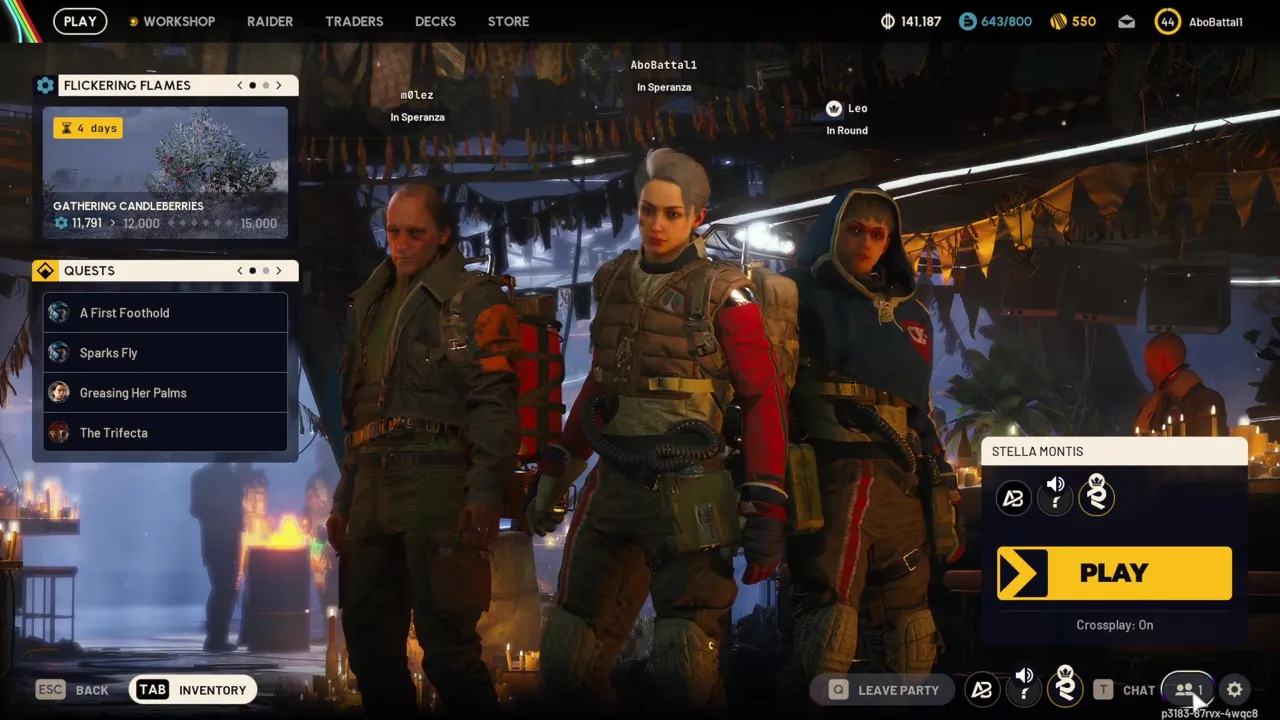Click the AB player avatar in bottom bar
The height and width of the screenshot is (720, 1280).
(982, 690)
